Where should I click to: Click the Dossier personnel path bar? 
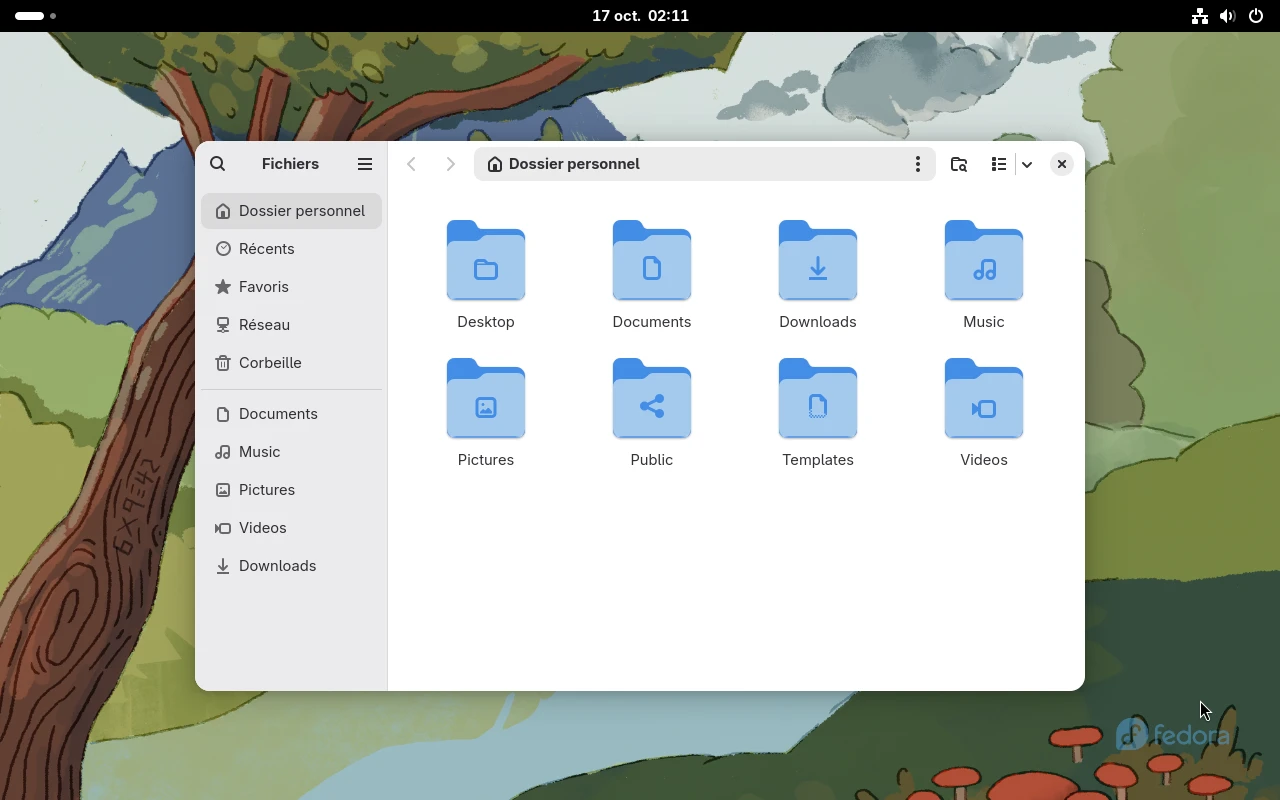pos(704,164)
